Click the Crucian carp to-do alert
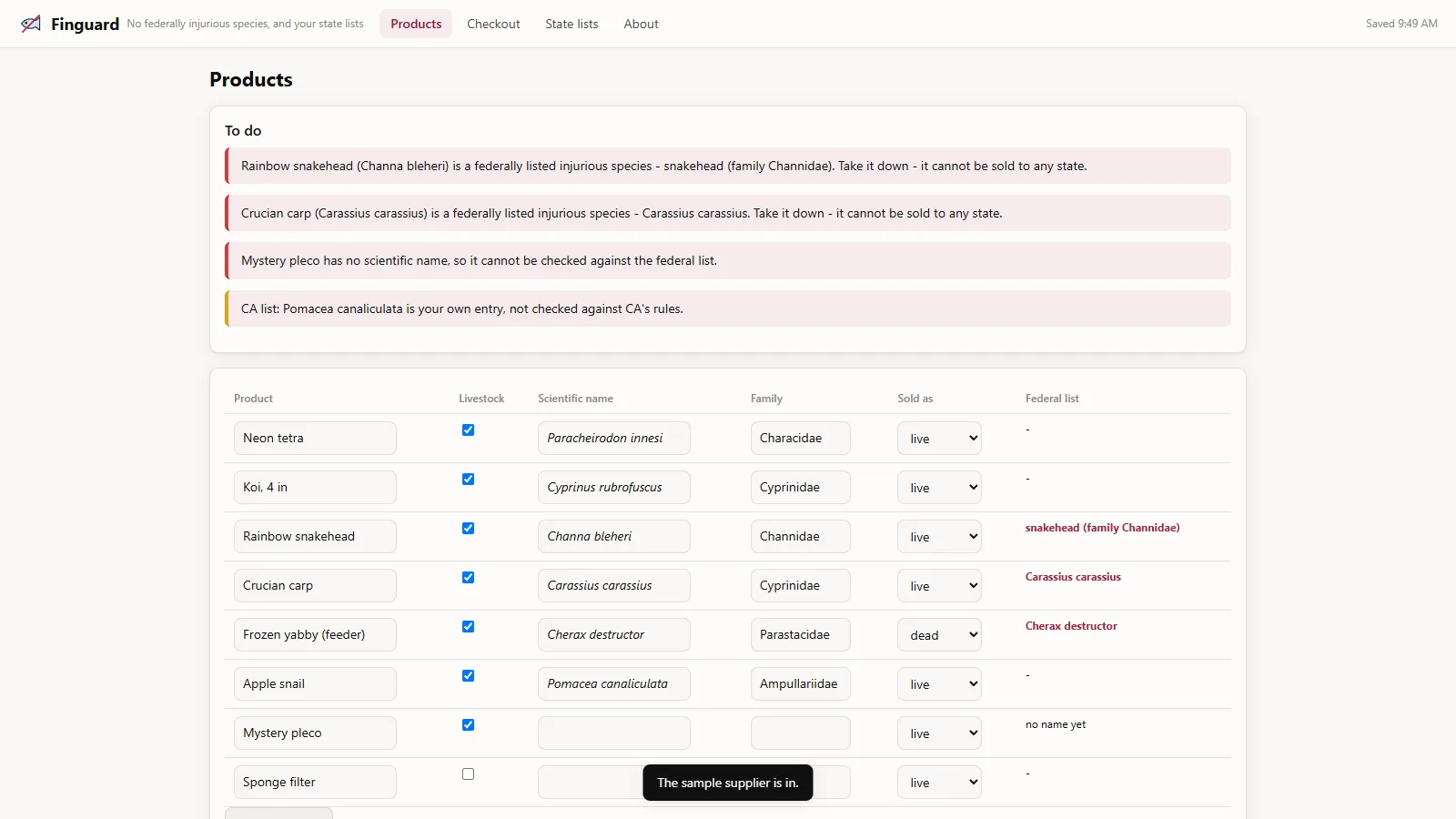Image resolution: width=1456 pixels, height=819 pixels. (x=728, y=214)
